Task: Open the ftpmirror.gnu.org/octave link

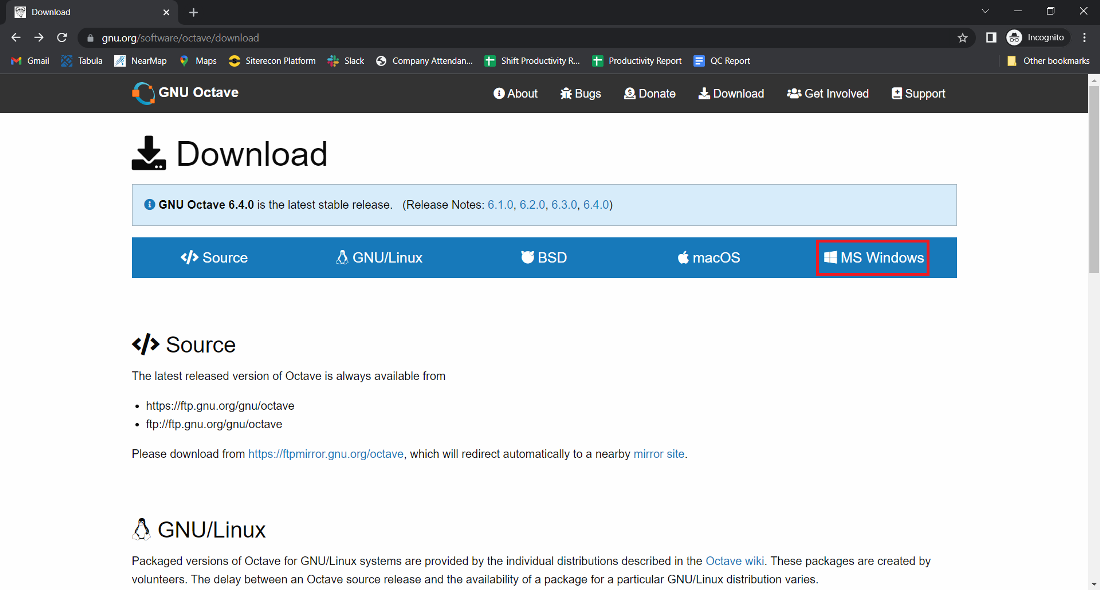Action: click(x=326, y=454)
